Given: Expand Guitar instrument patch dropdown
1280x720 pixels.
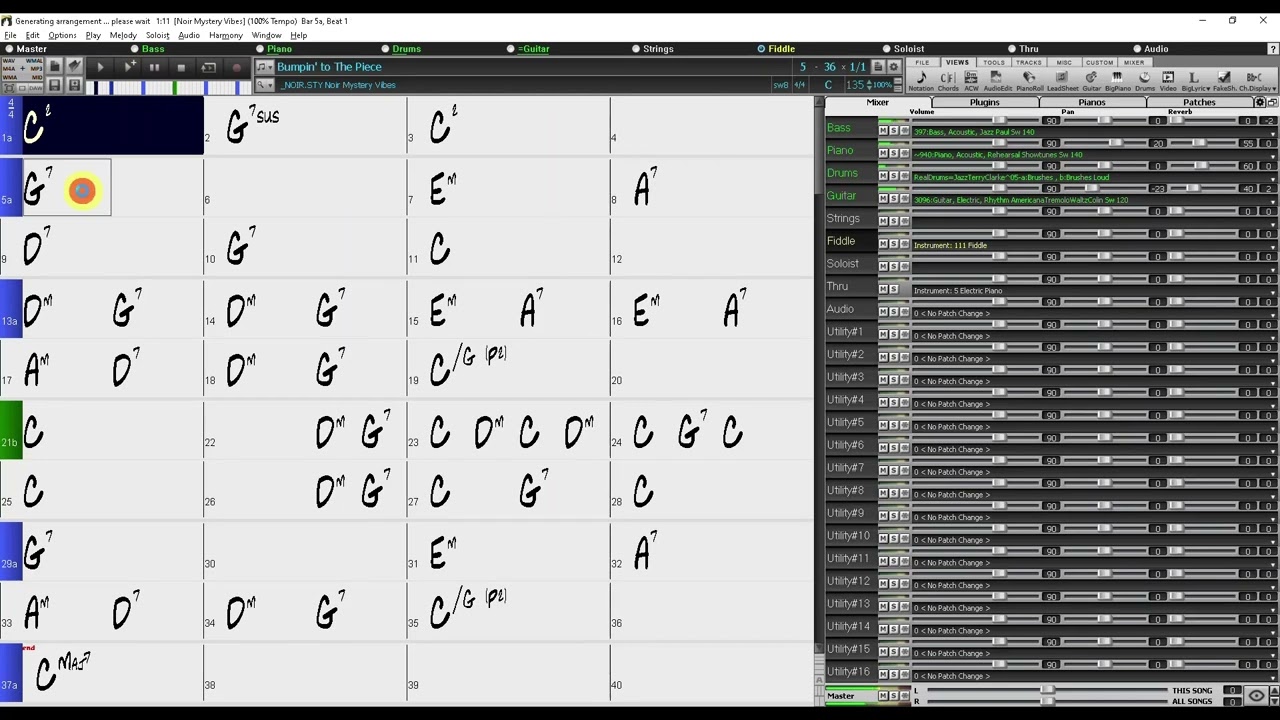Looking at the screenshot, I should 1273,200.
